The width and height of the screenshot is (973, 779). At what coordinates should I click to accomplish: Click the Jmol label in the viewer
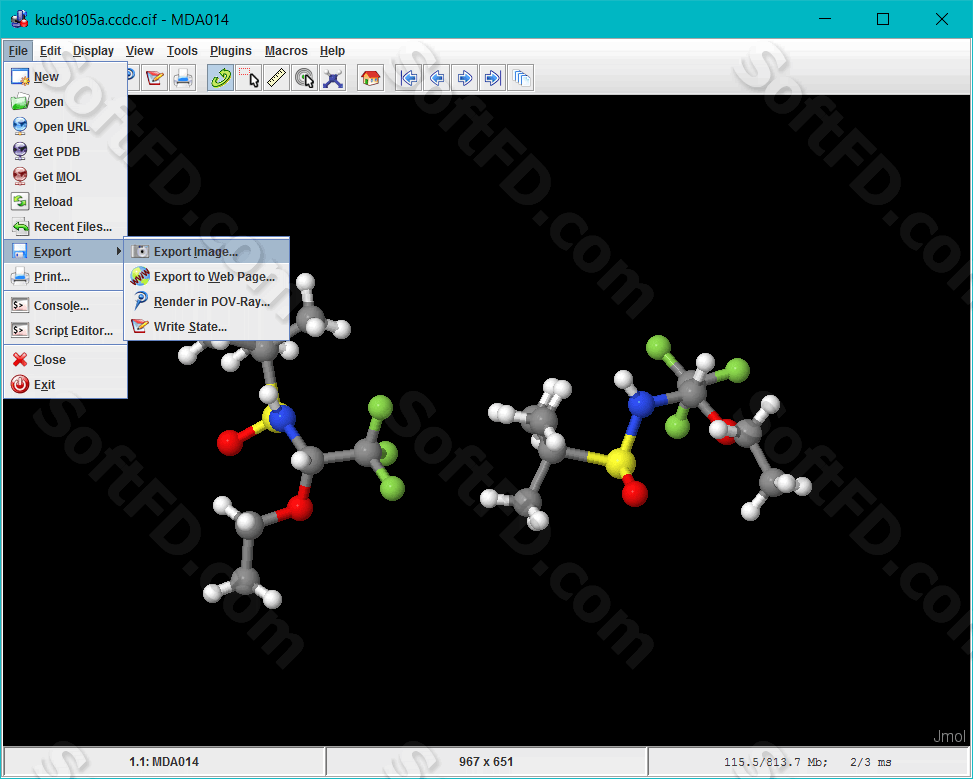pos(949,736)
